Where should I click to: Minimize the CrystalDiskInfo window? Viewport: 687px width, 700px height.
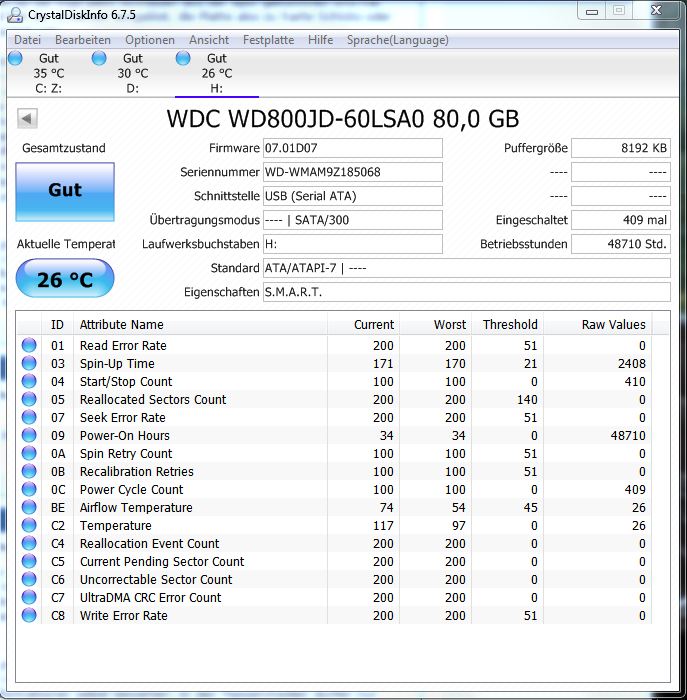click(592, 11)
